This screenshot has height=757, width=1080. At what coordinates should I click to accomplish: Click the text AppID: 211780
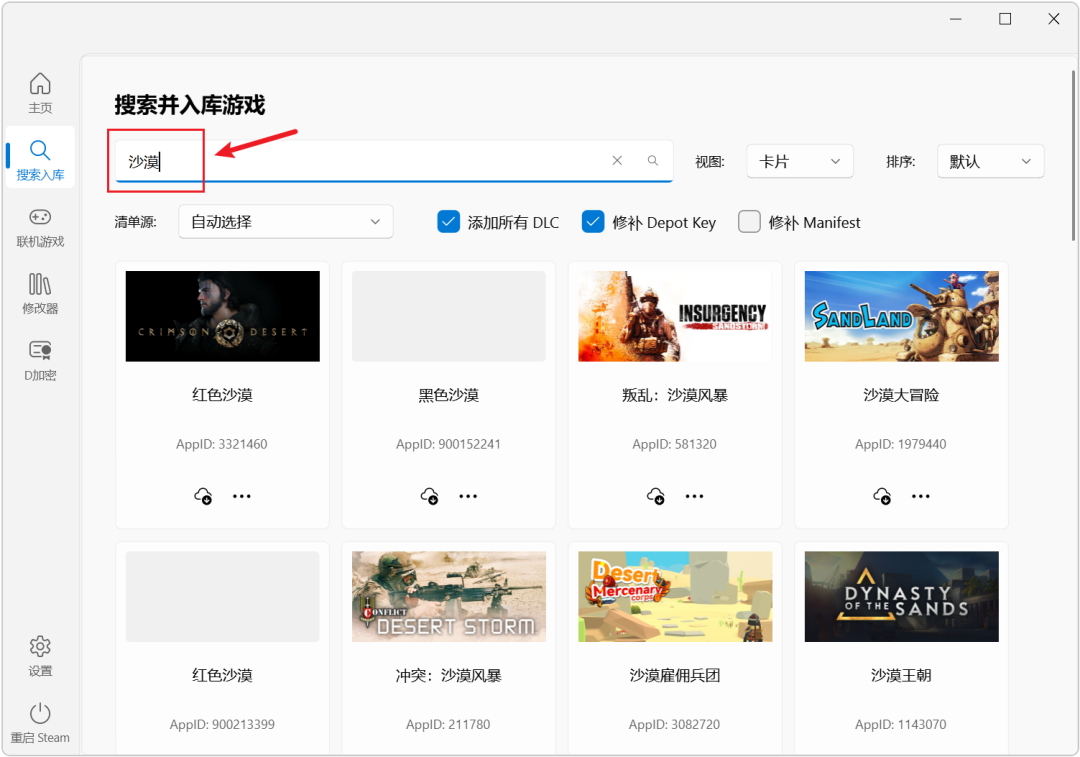click(448, 725)
